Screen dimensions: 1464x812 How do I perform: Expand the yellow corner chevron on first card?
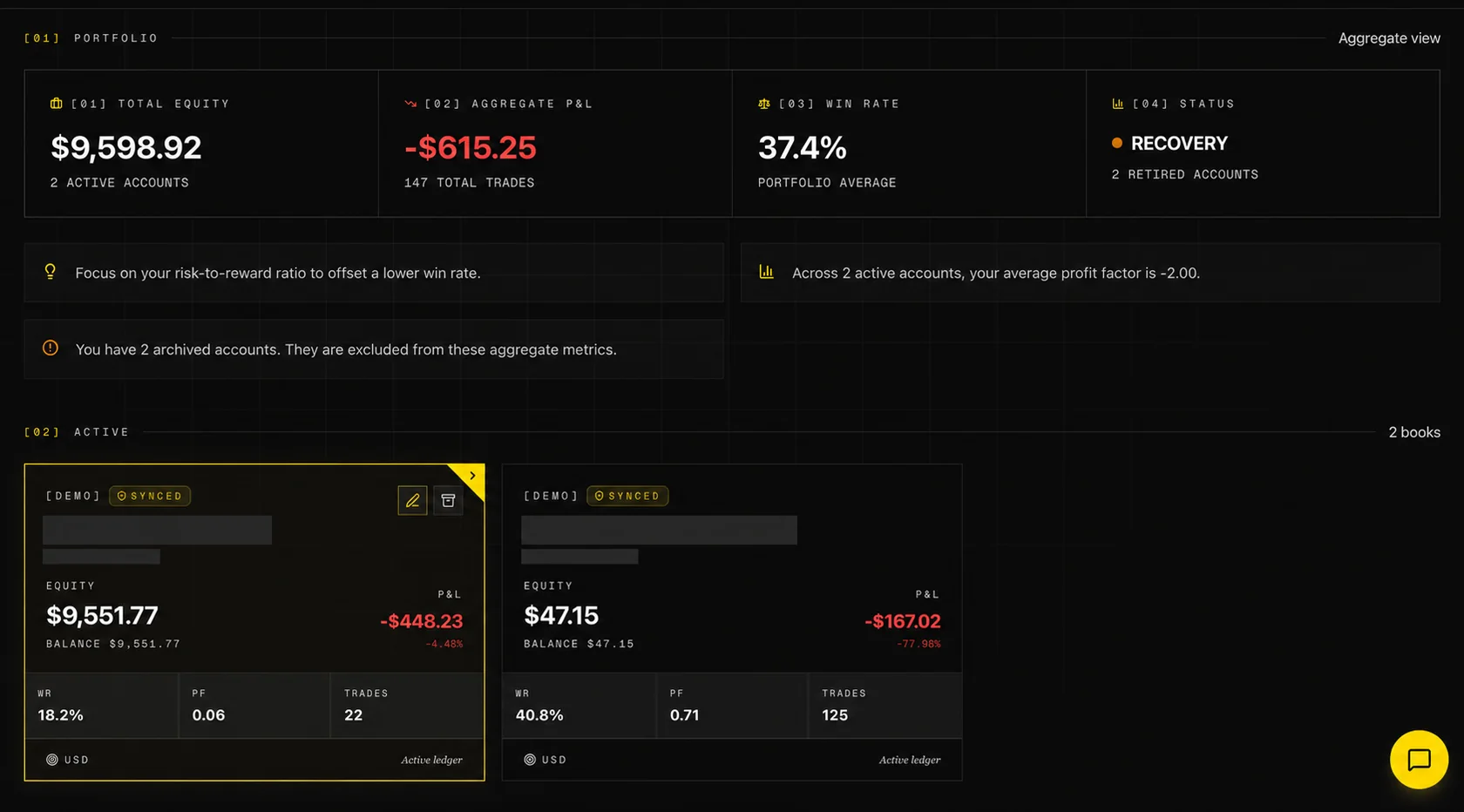[x=472, y=476]
